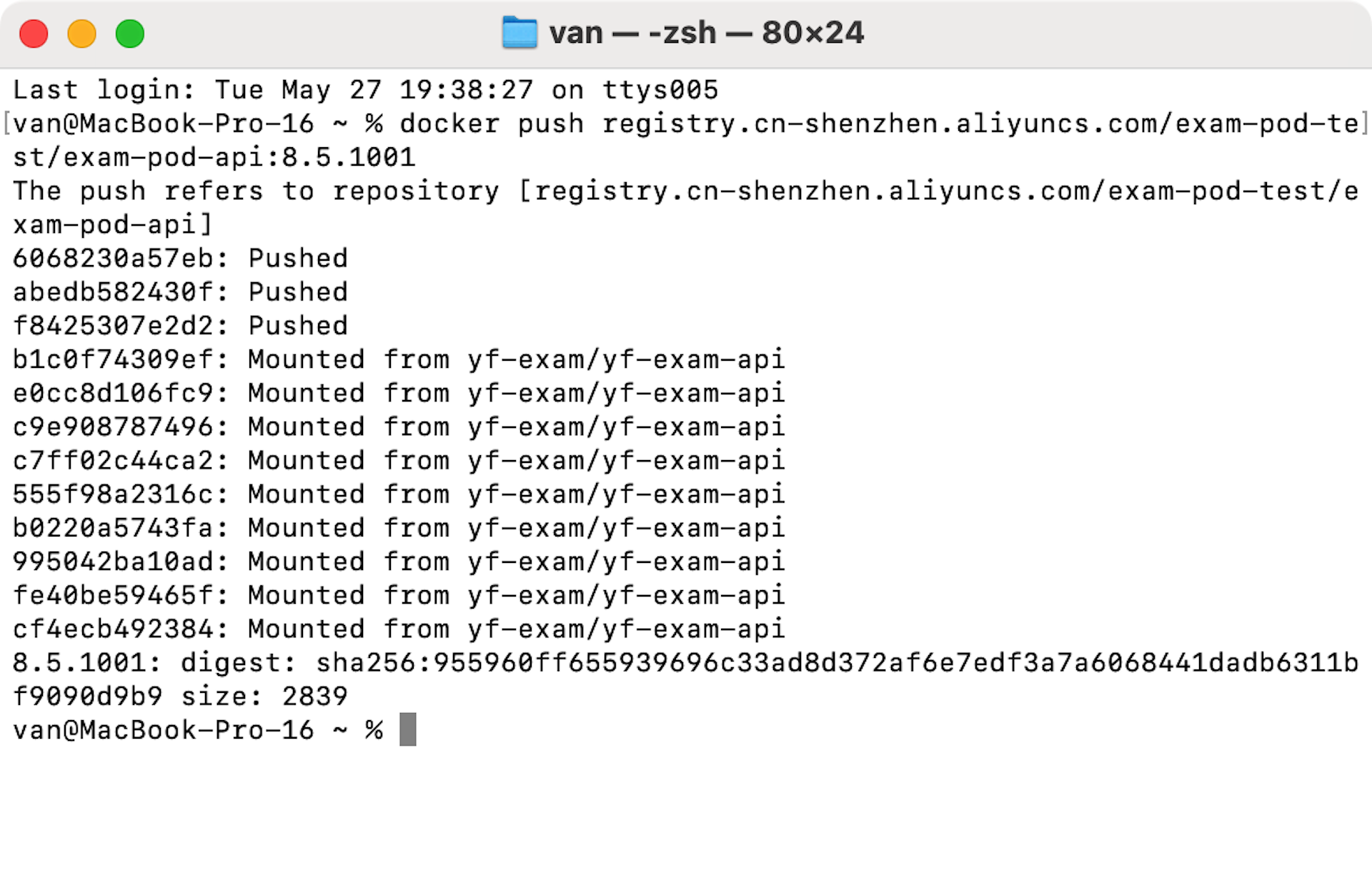Click the red close window button

(x=34, y=34)
